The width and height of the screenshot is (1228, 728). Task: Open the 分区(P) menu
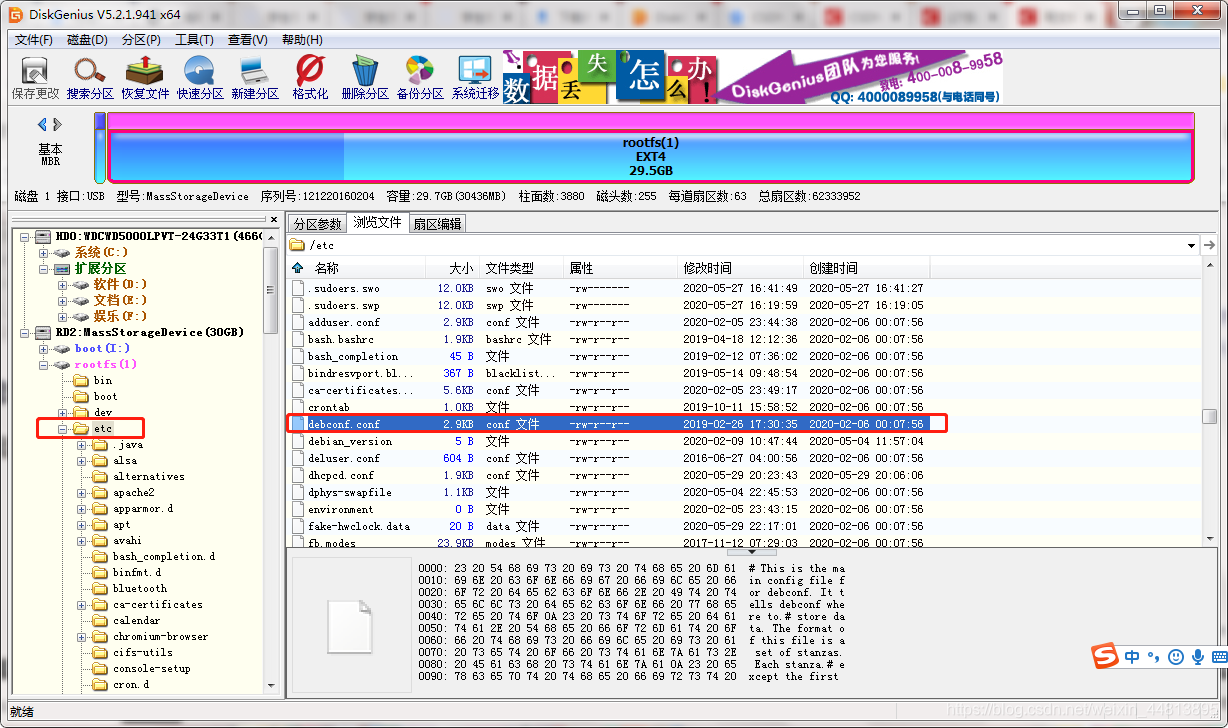click(x=141, y=39)
